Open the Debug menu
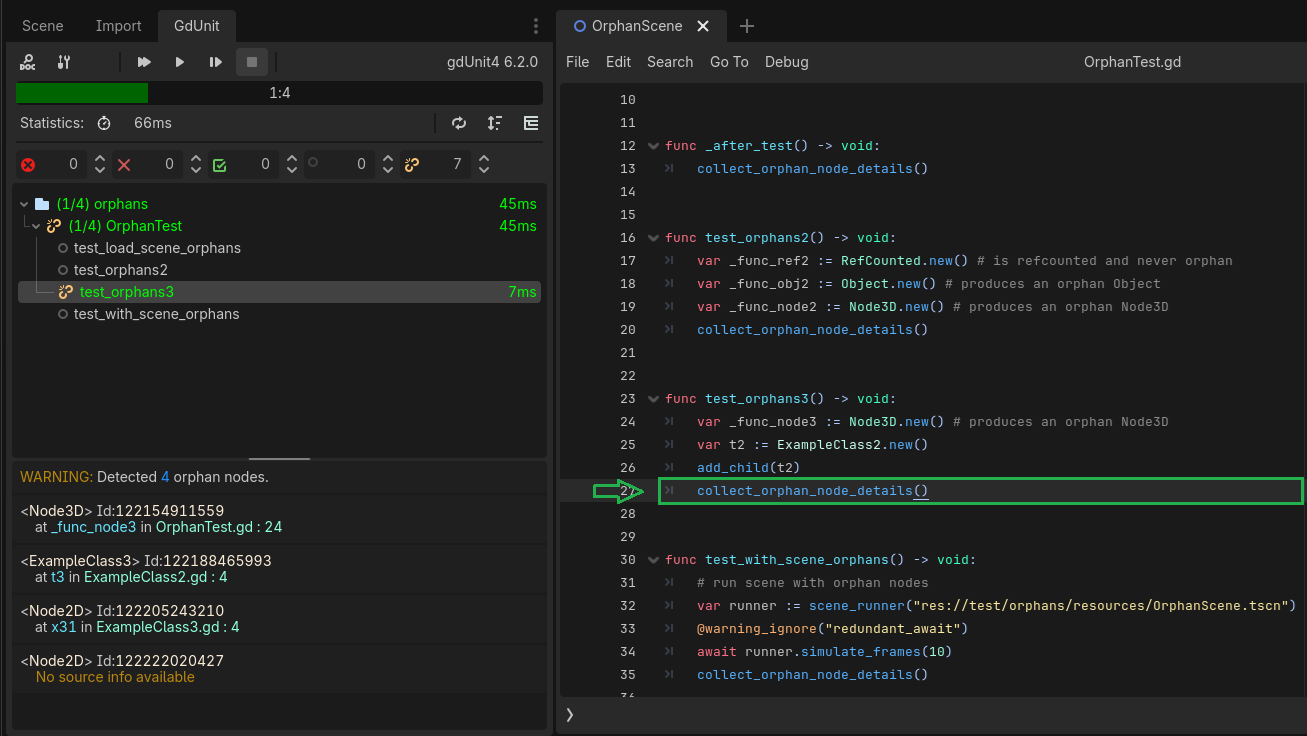The image size is (1307, 736). click(787, 62)
